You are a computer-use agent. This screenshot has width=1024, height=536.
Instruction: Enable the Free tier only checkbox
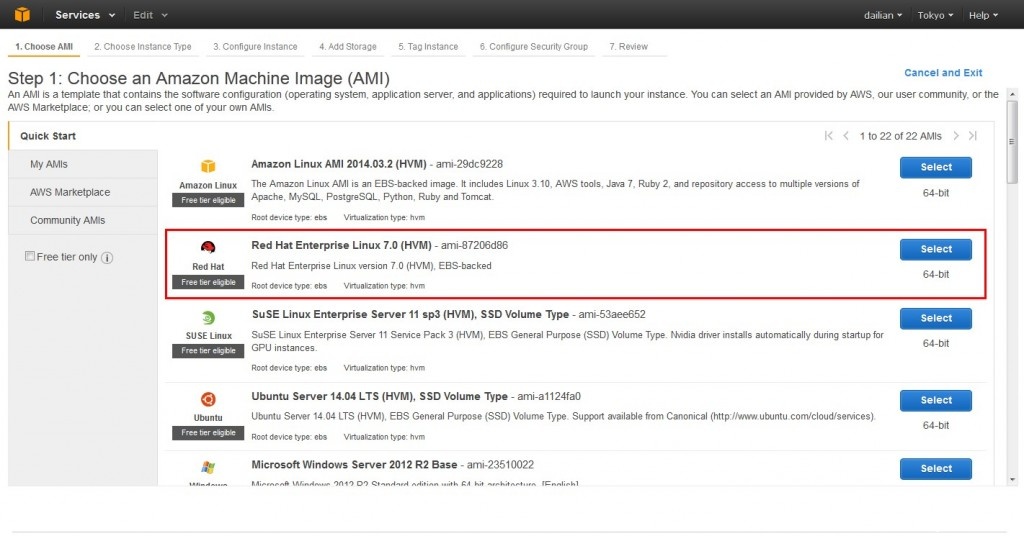pyautogui.click(x=30, y=257)
